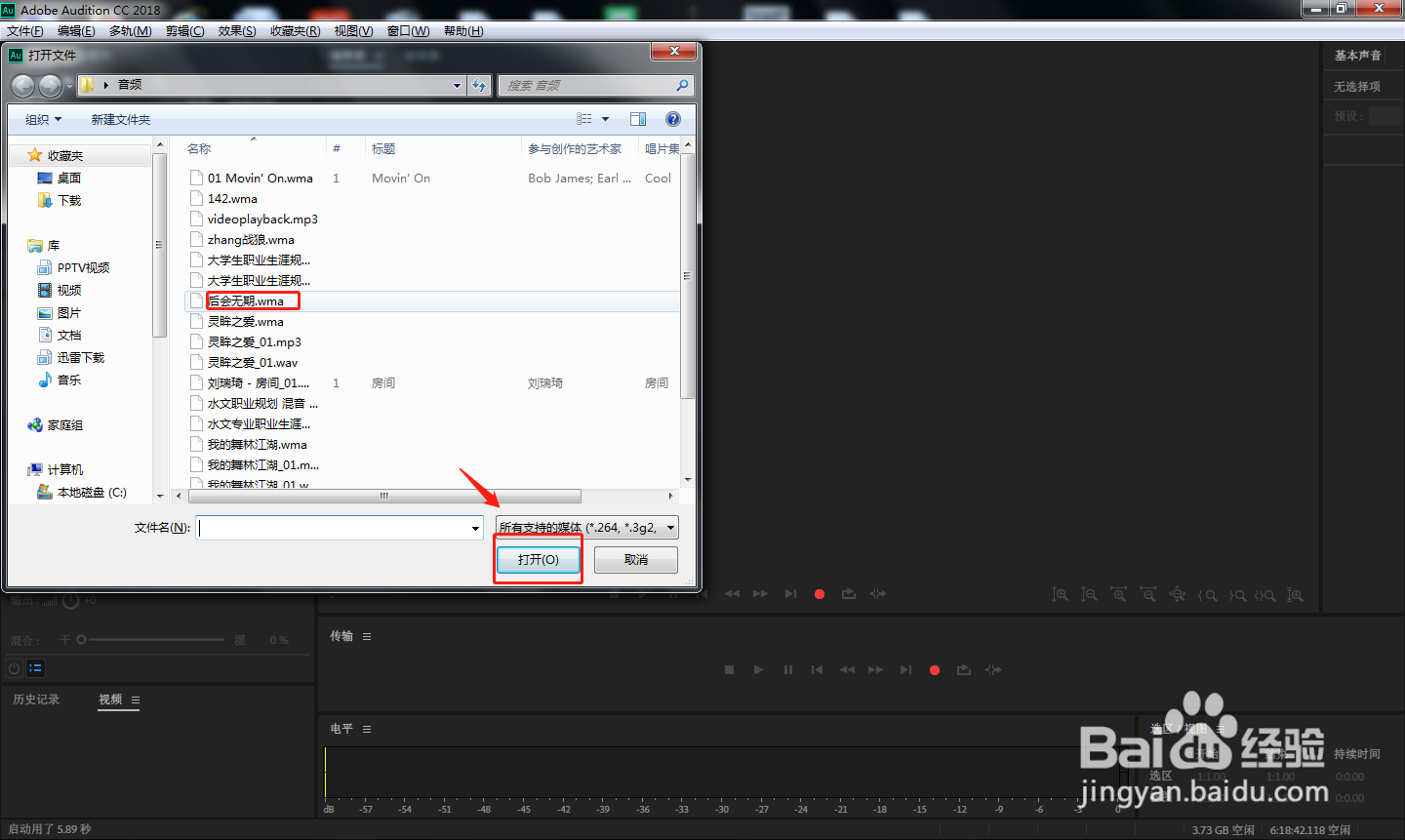Click the zoom out amplitude icon

pyautogui.click(x=1090, y=594)
